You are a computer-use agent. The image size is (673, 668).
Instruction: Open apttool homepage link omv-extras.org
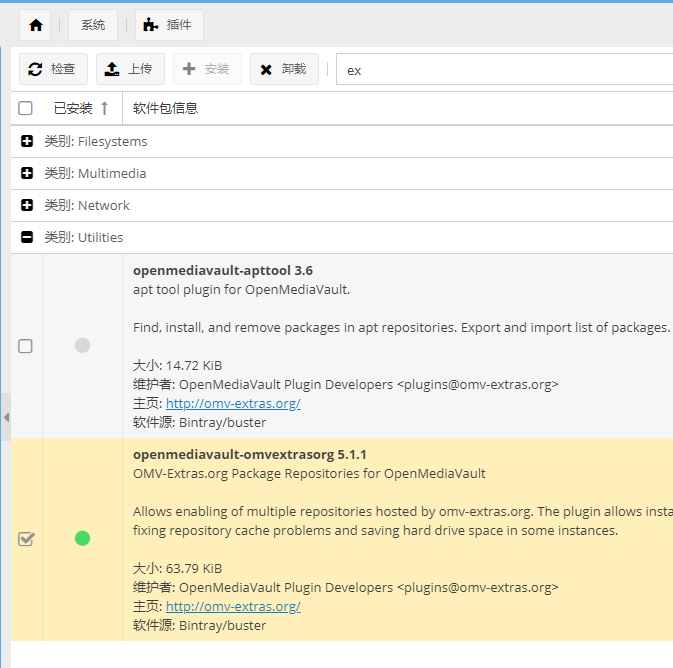coord(233,404)
